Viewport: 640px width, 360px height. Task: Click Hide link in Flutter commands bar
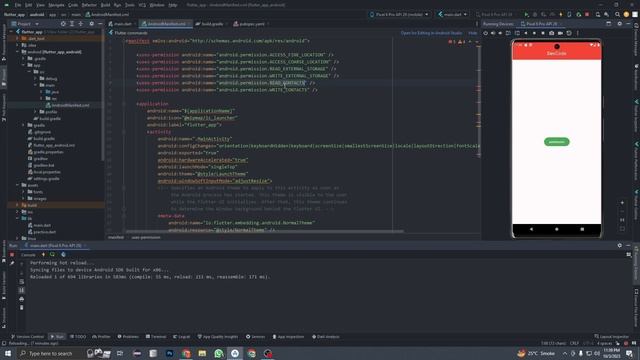pos(473,33)
